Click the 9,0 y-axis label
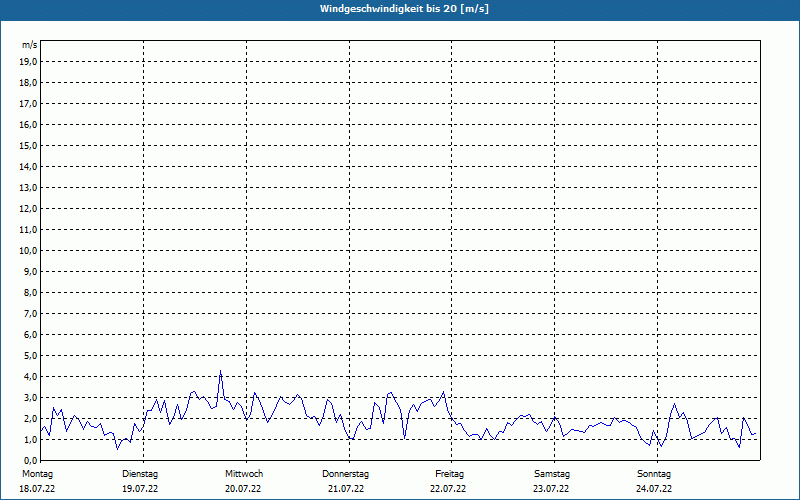 pos(32,271)
